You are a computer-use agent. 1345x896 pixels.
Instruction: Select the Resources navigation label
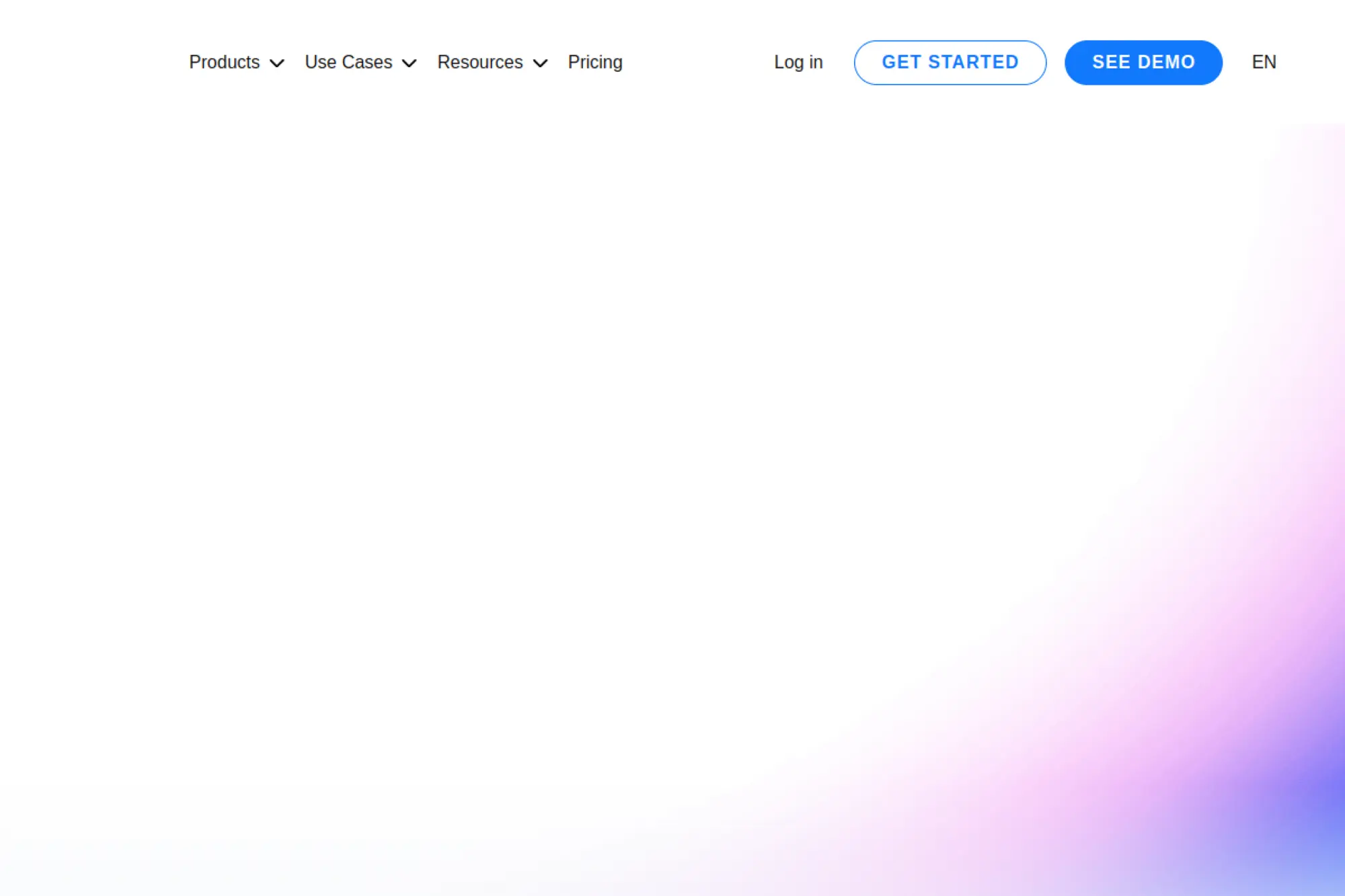(x=479, y=63)
